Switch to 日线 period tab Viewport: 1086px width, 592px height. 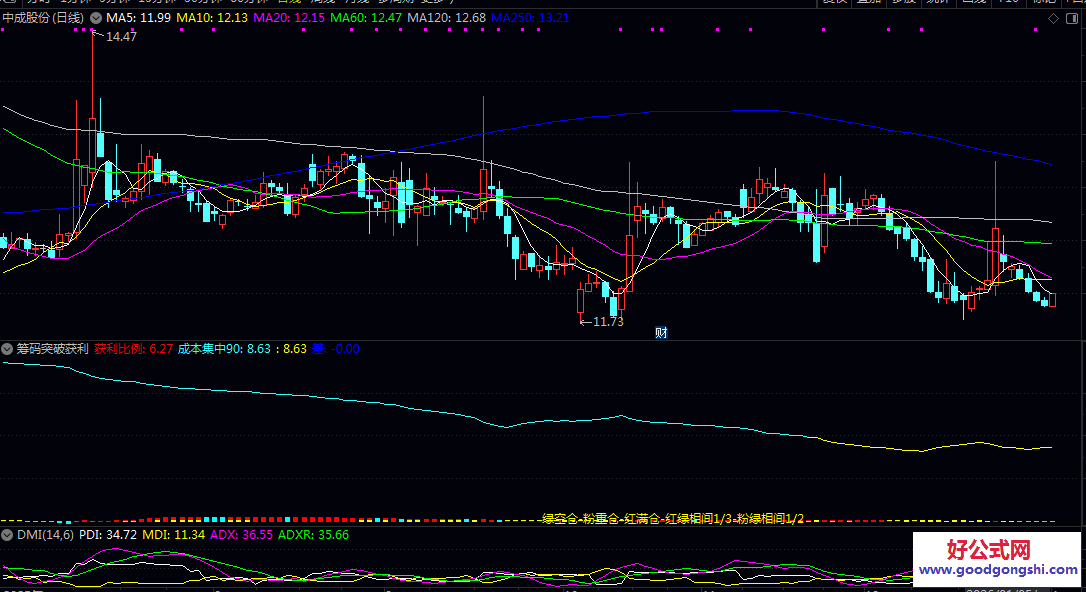pos(290,2)
